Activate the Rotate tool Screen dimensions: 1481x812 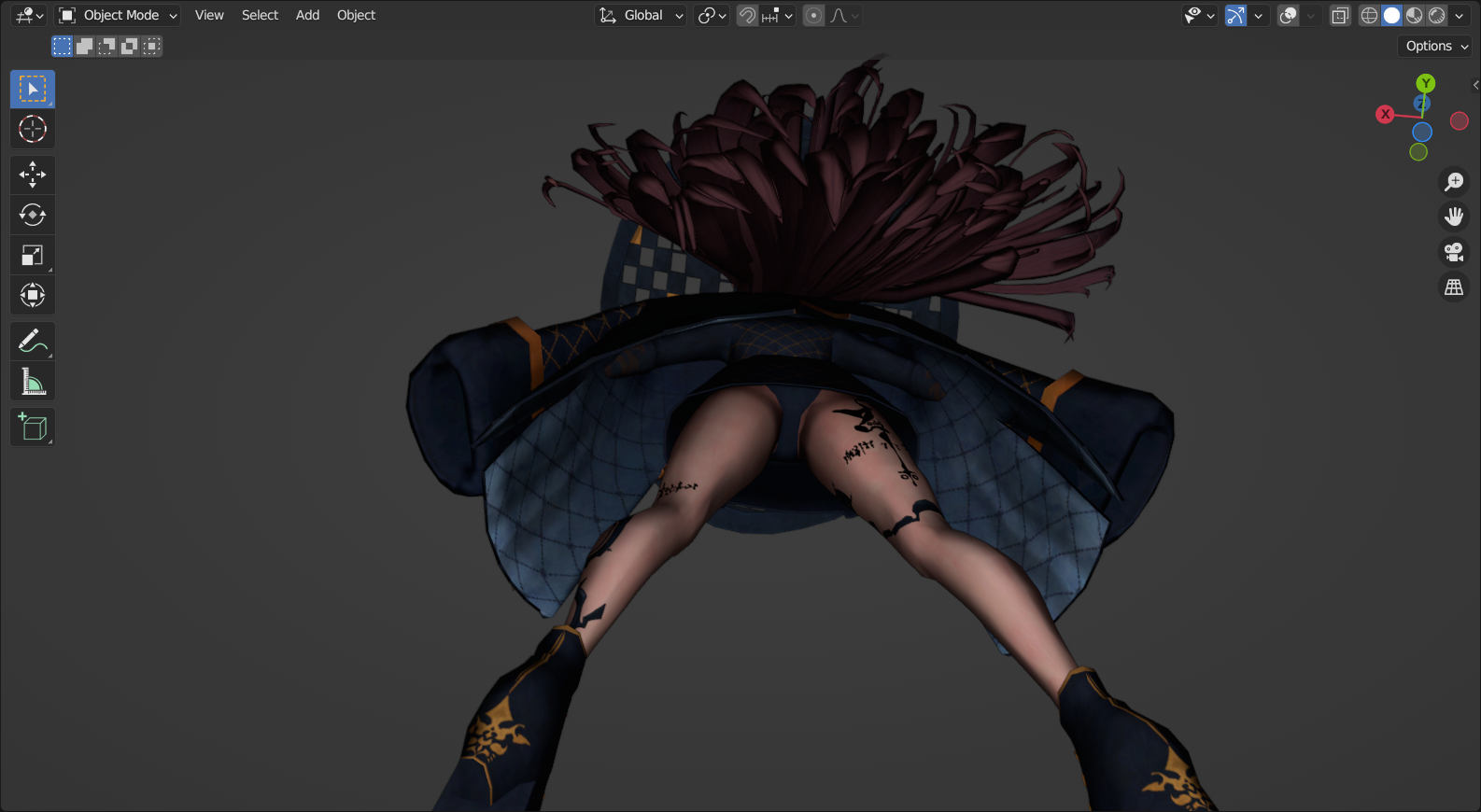[x=33, y=215]
